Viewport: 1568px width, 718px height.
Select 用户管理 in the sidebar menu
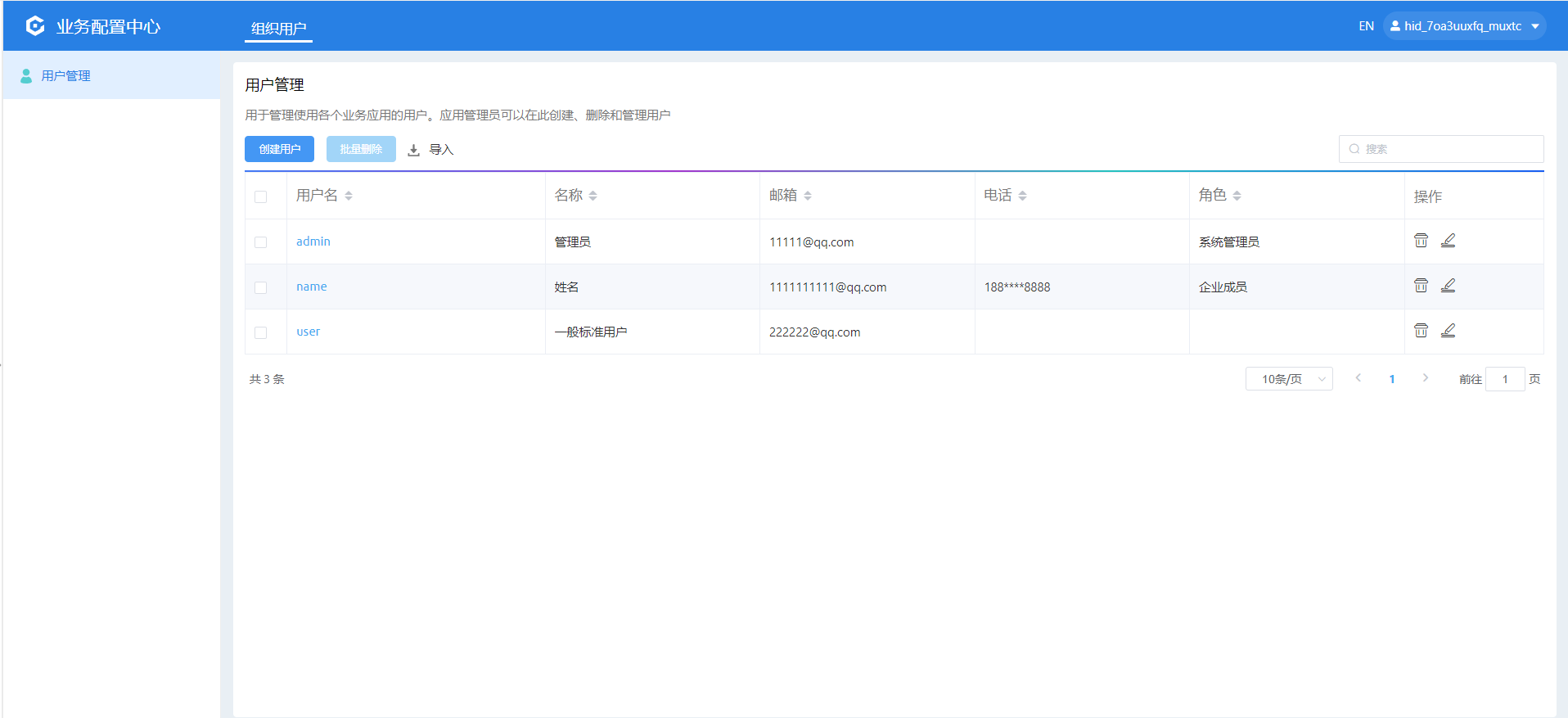coord(111,75)
